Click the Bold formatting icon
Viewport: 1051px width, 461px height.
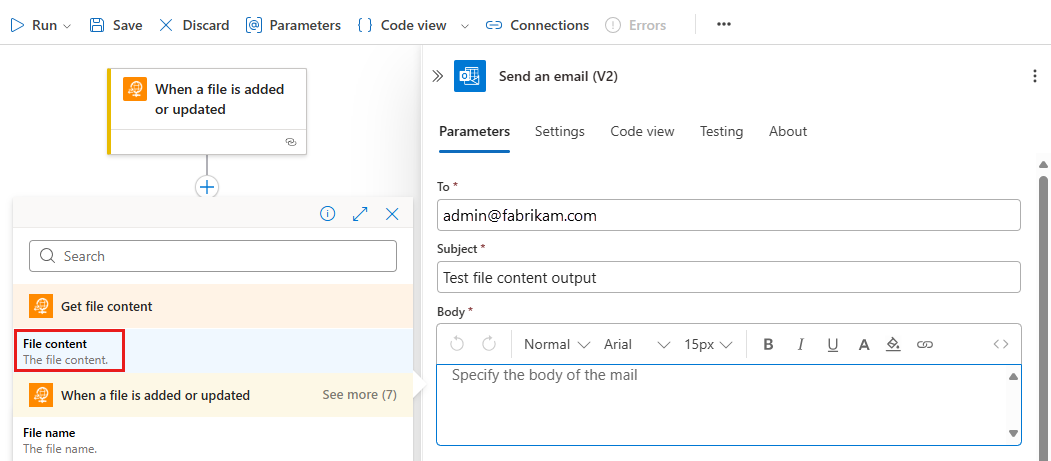769,344
